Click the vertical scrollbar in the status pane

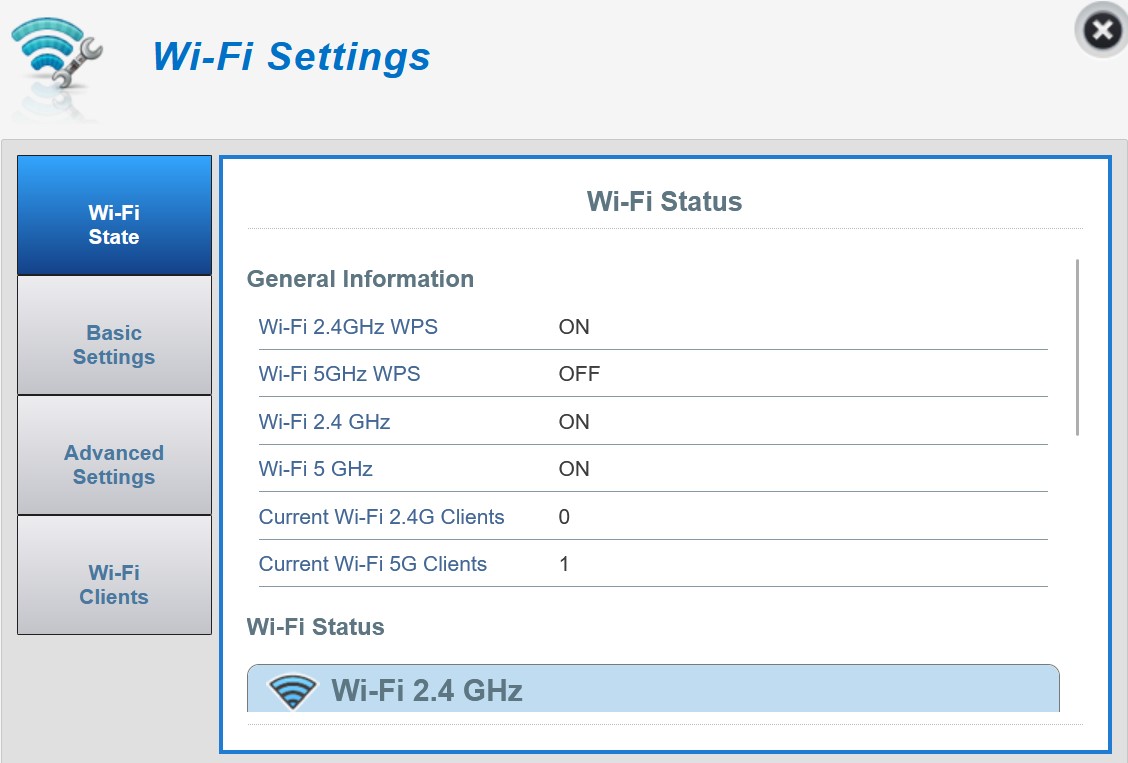(1077, 346)
